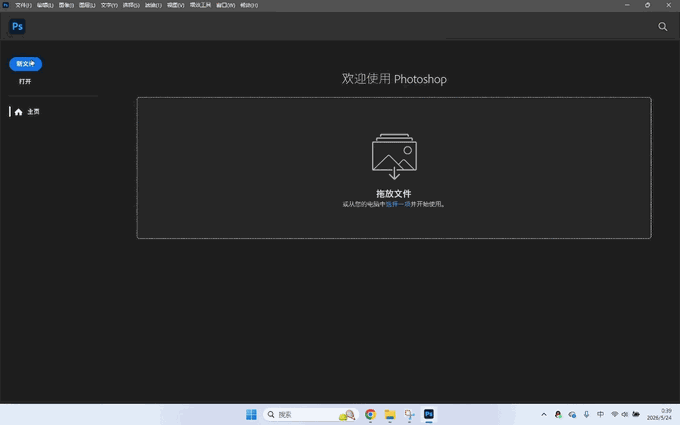Image resolution: width=680 pixels, height=425 pixels.
Task: Click the blue 新文件 button
Action: pos(26,64)
